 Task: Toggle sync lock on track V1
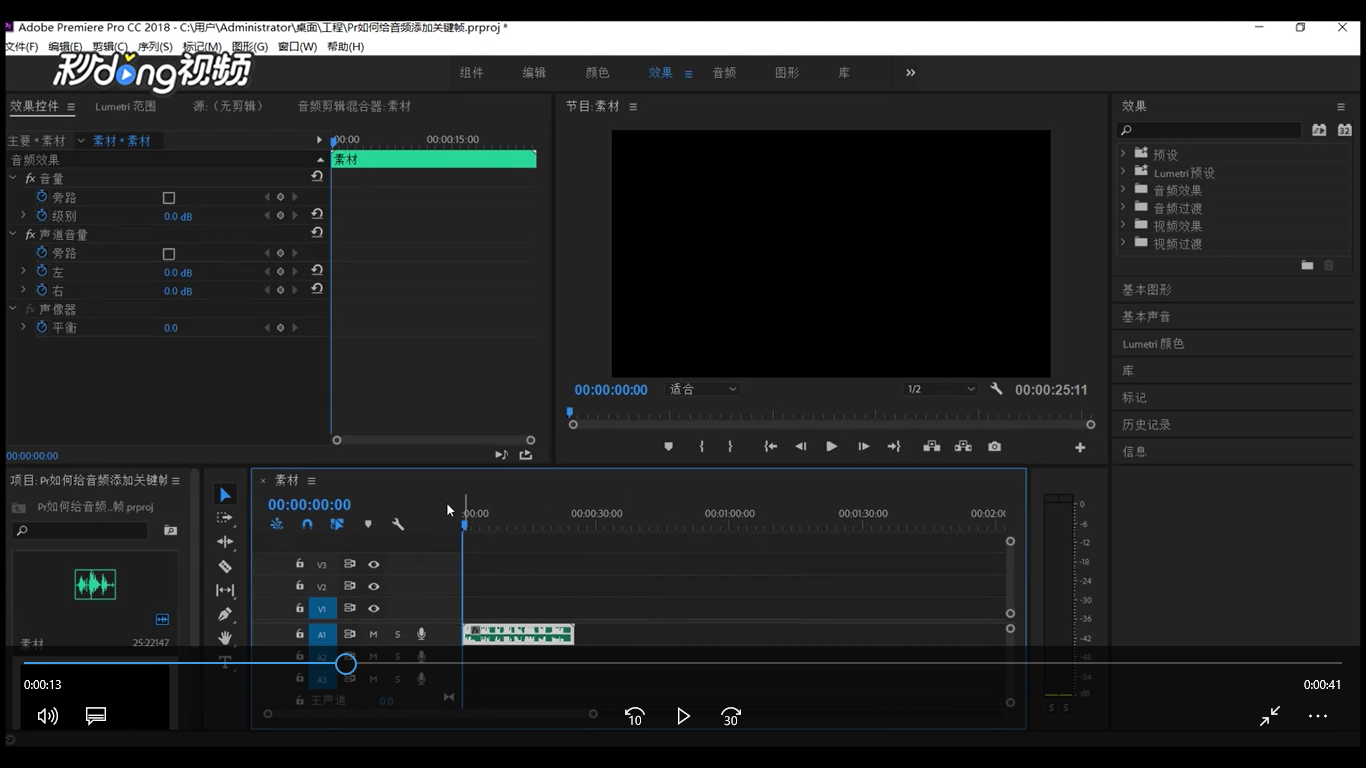(x=349, y=608)
